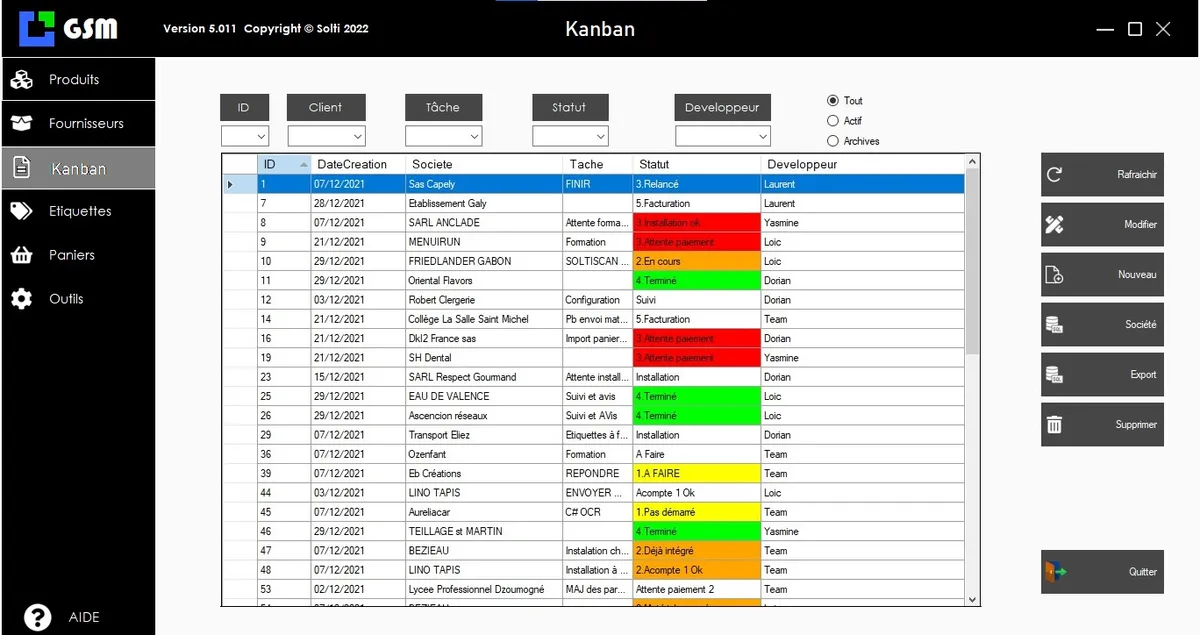
Task: Sort by the DateCreation column header
Action: tap(358, 164)
